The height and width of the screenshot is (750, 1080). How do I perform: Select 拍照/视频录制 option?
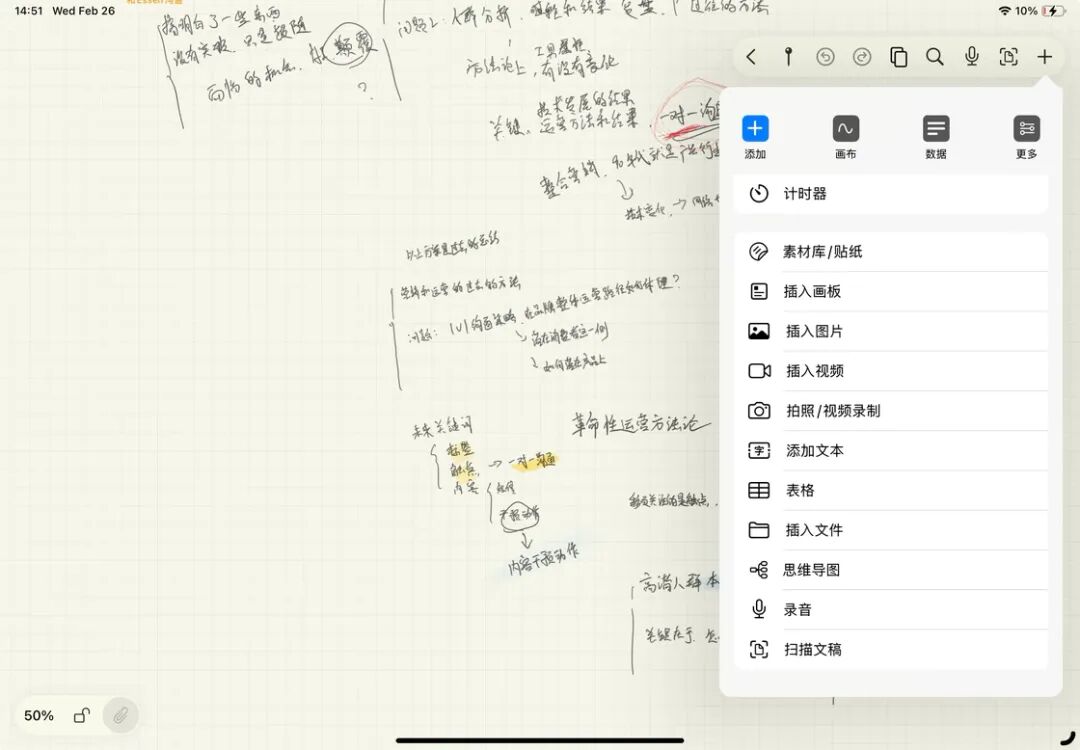click(x=891, y=411)
